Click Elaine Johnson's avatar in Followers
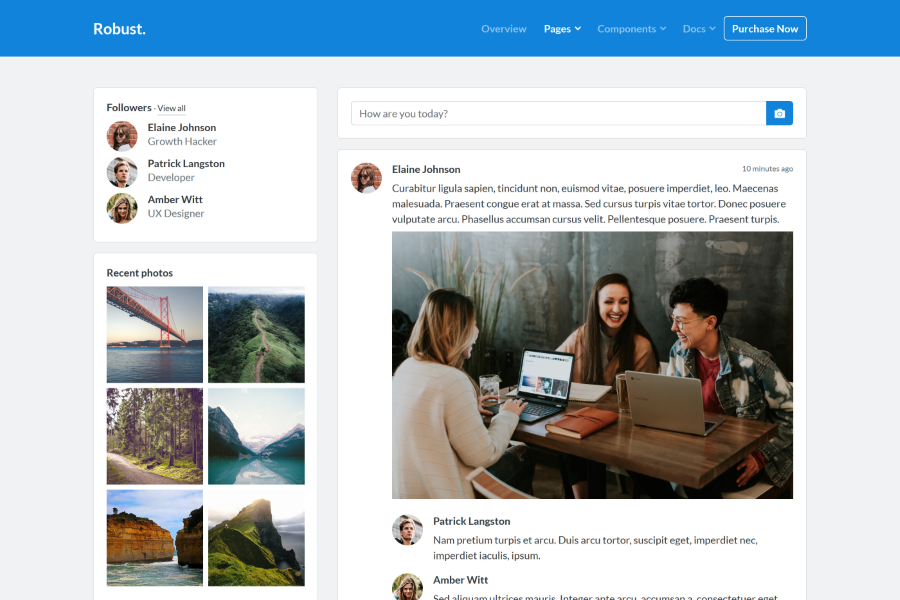The image size is (900, 600). point(121,135)
